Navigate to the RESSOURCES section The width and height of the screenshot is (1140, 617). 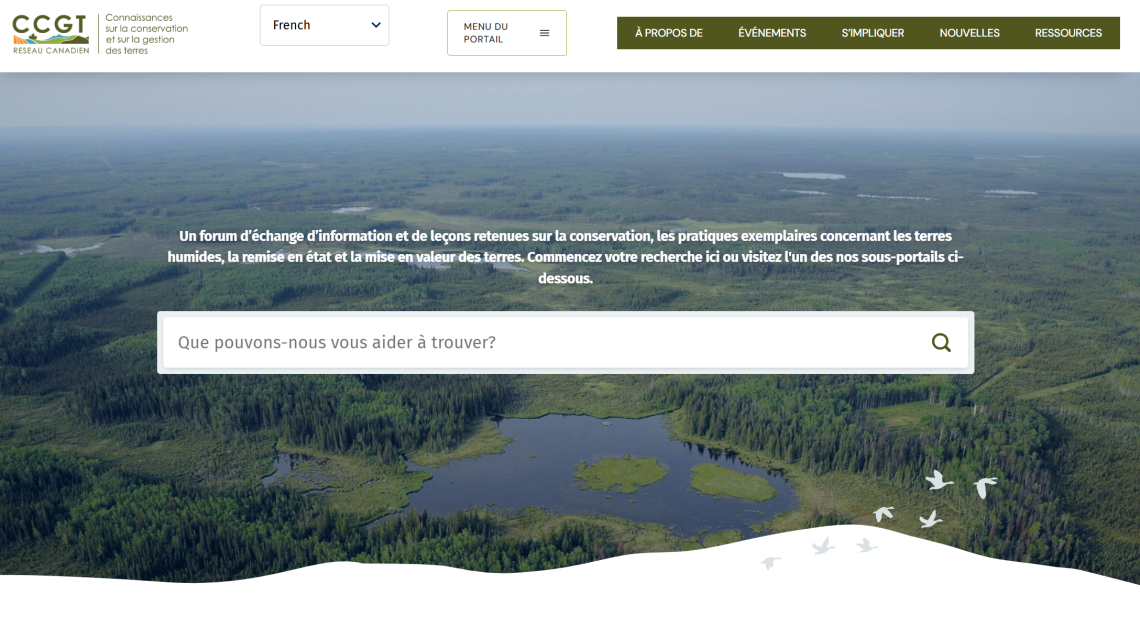tap(1068, 32)
